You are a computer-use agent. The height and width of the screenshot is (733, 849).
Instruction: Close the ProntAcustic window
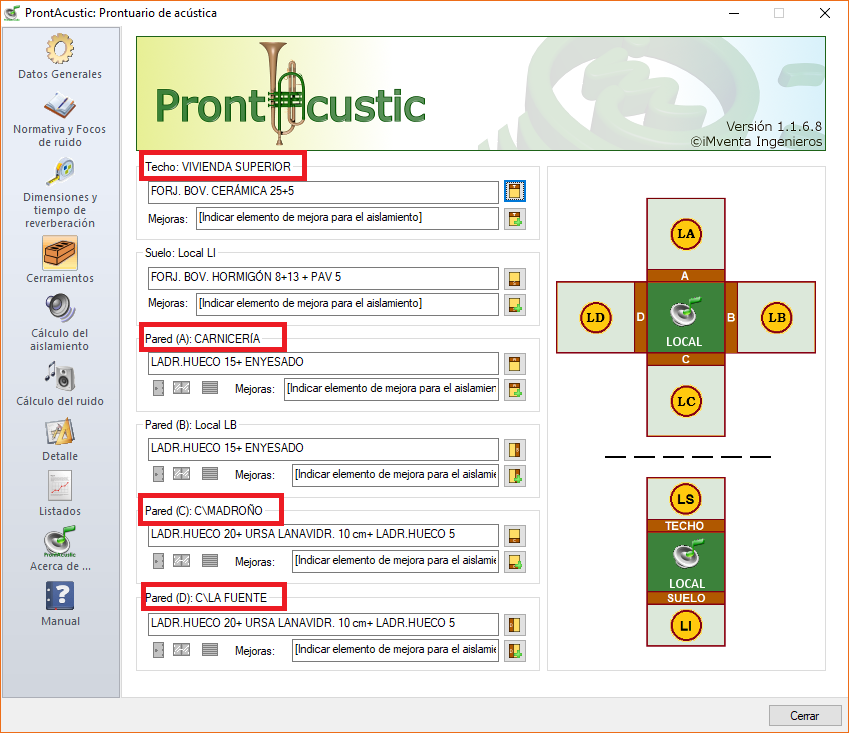click(x=825, y=13)
